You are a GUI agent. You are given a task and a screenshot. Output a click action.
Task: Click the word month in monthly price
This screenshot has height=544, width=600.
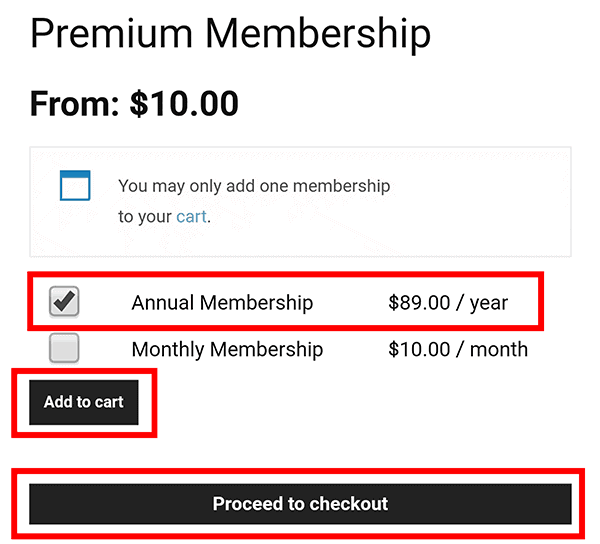(x=499, y=349)
